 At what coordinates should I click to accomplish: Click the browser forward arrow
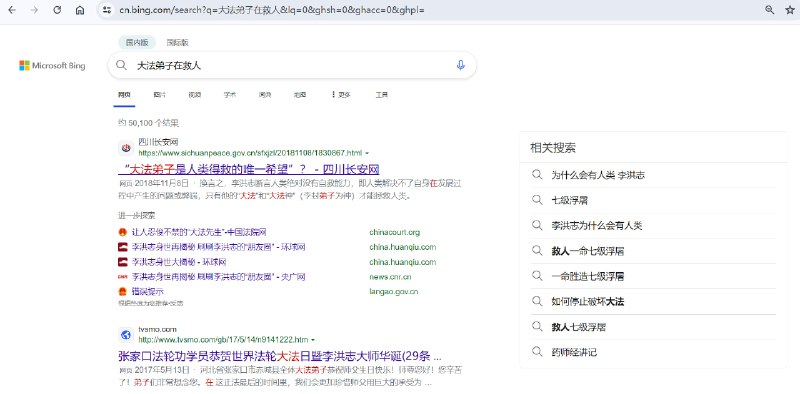point(34,10)
